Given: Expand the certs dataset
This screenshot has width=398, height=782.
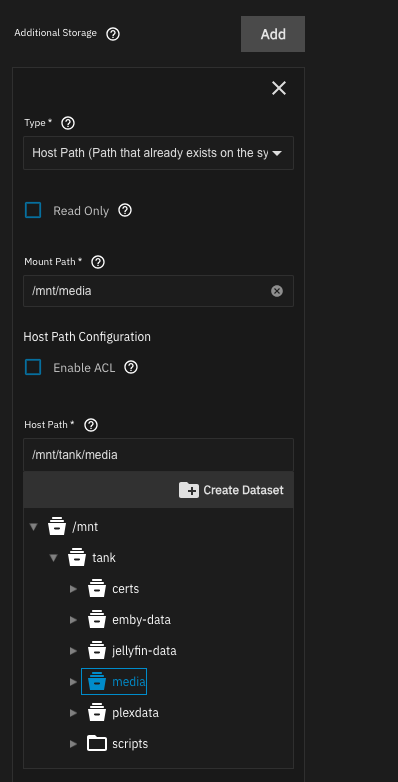Looking at the screenshot, I should click(73, 588).
